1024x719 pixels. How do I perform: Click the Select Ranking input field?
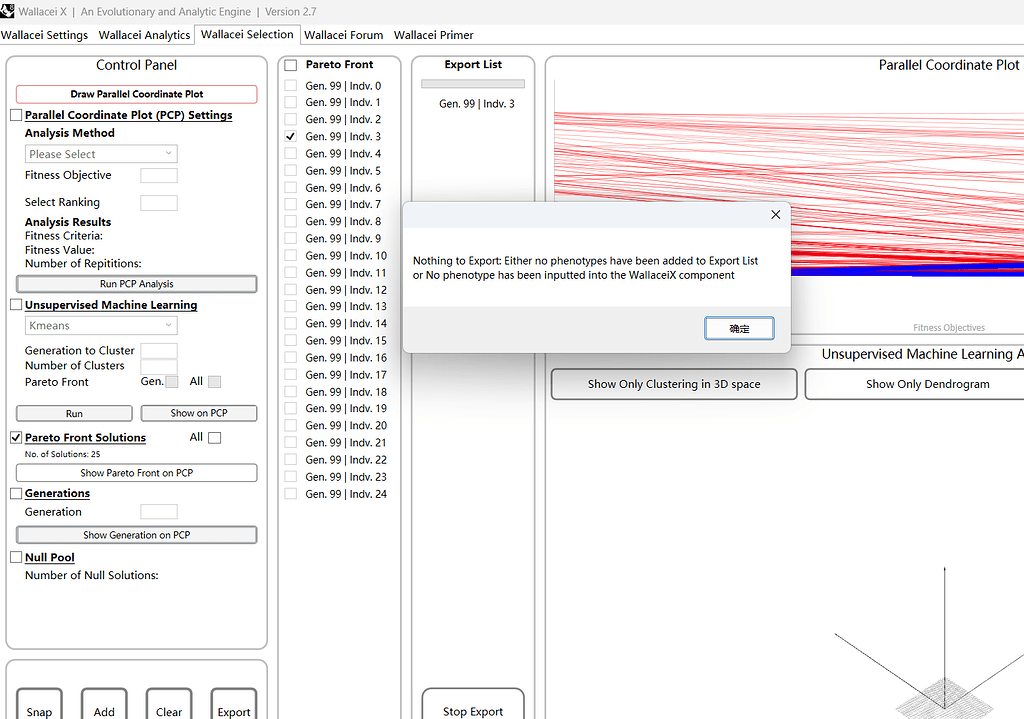tap(159, 202)
